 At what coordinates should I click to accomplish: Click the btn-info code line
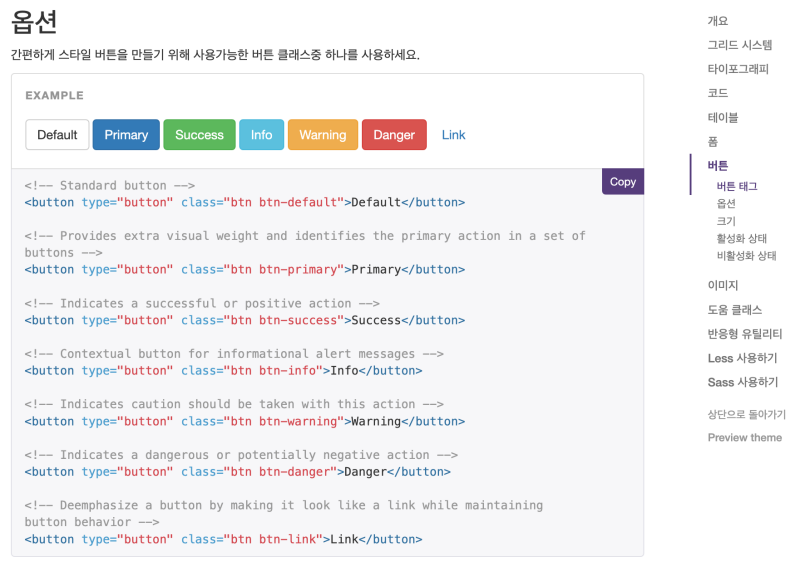pyautogui.click(x=223, y=371)
